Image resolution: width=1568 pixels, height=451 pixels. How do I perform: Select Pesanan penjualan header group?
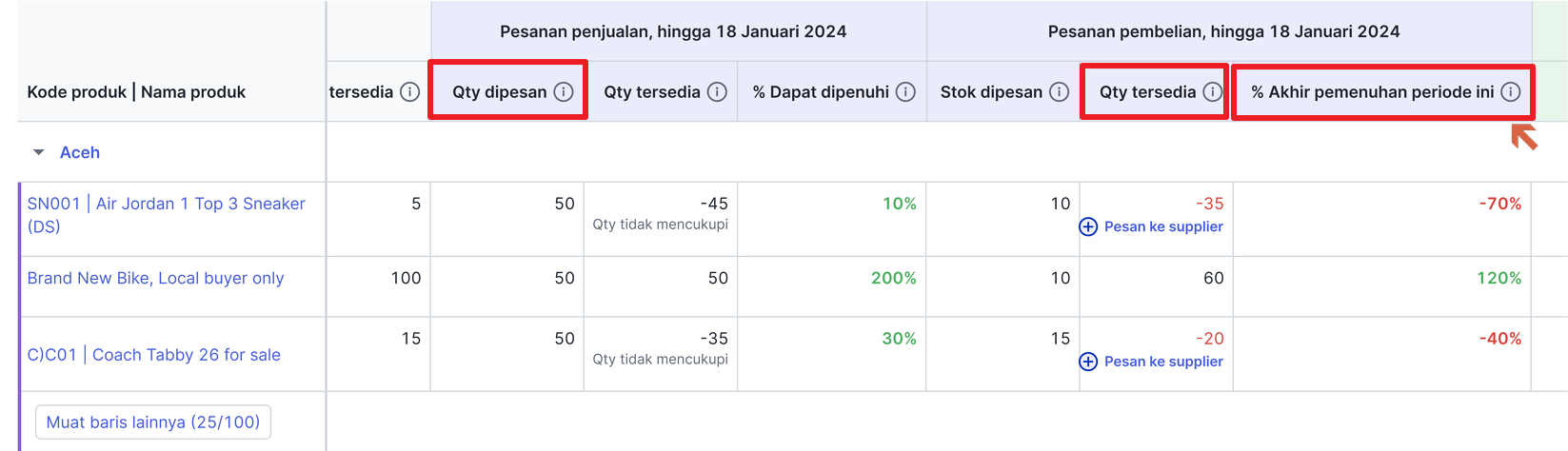tap(673, 31)
